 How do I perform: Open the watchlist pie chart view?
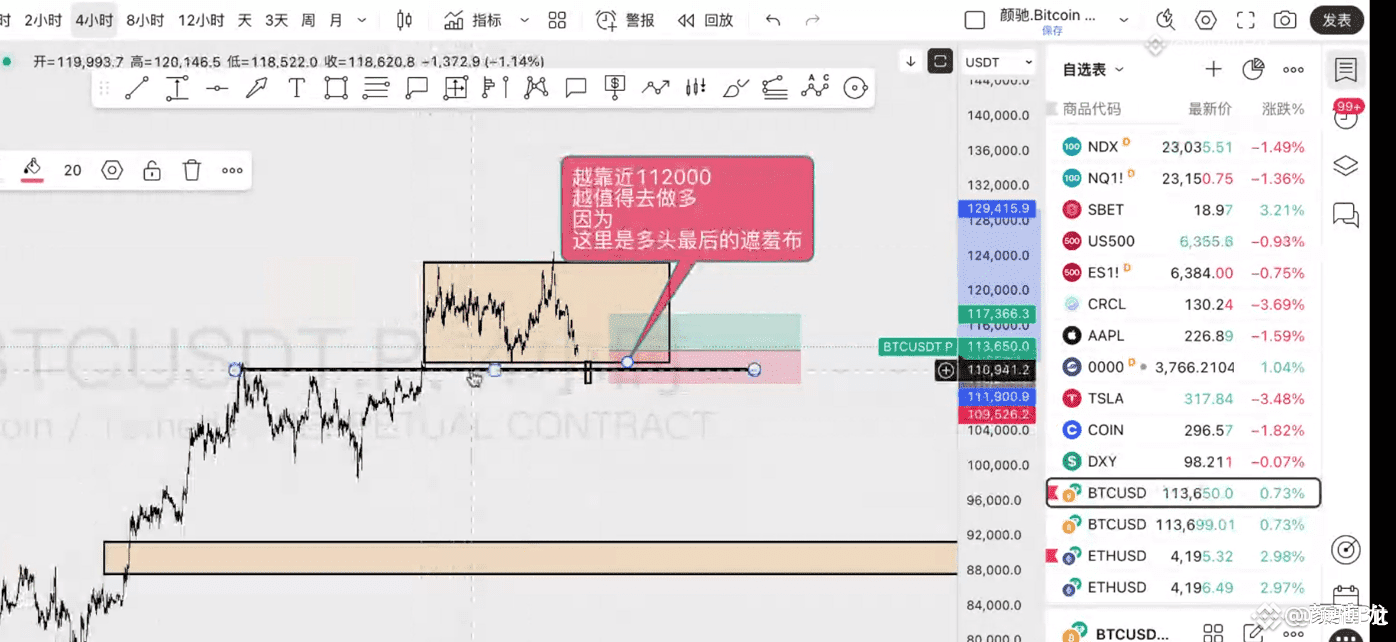tap(1253, 69)
